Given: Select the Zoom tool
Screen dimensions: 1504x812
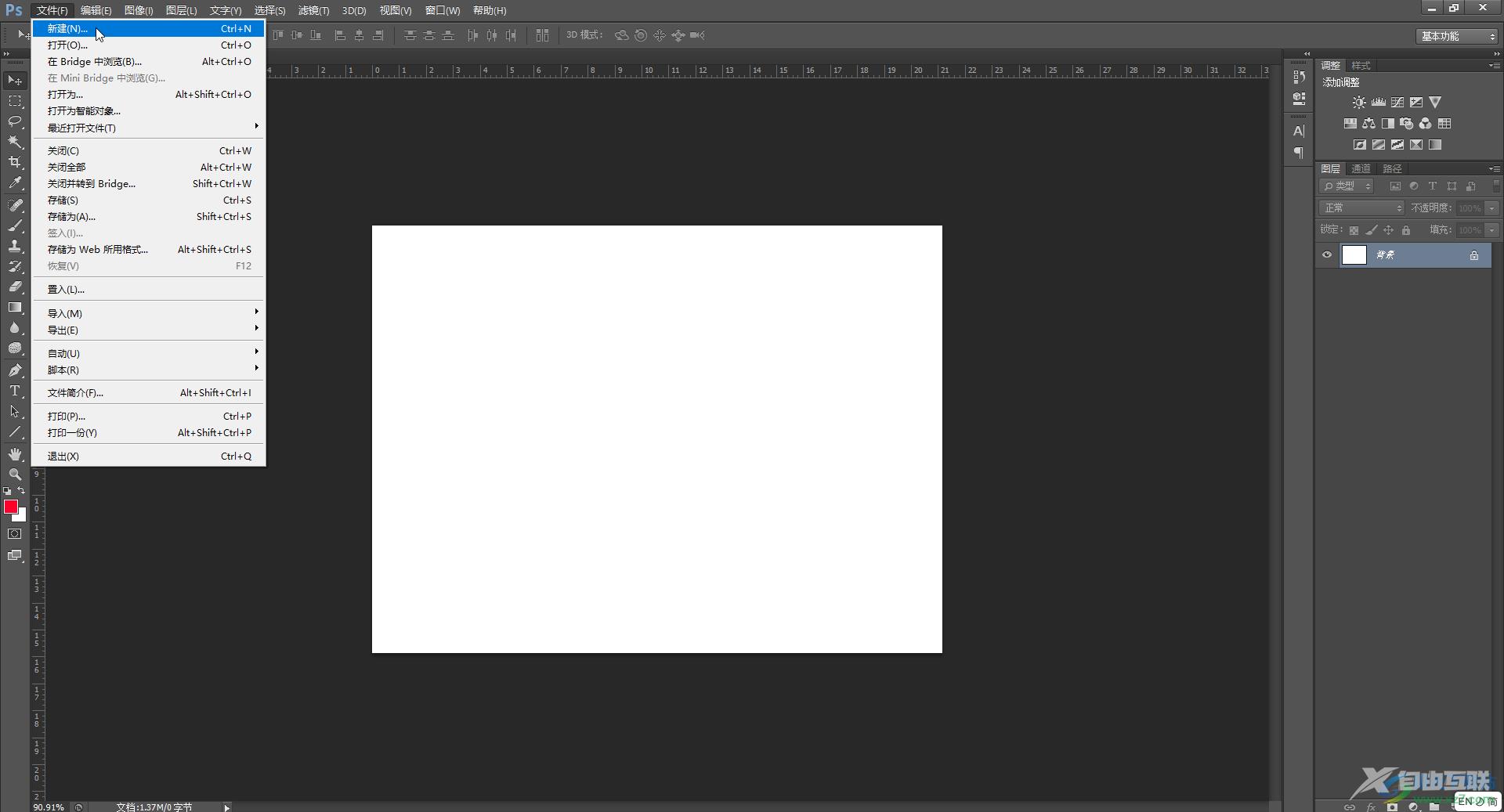Looking at the screenshot, I should (x=15, y=475).
